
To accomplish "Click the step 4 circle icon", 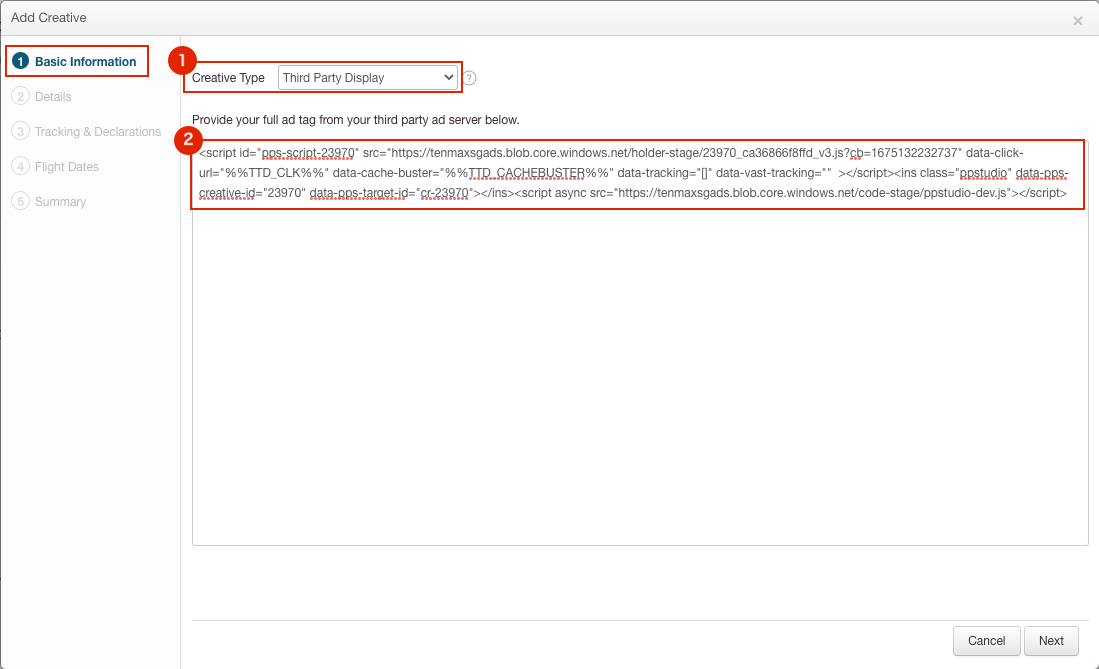I will click(20, 167).
